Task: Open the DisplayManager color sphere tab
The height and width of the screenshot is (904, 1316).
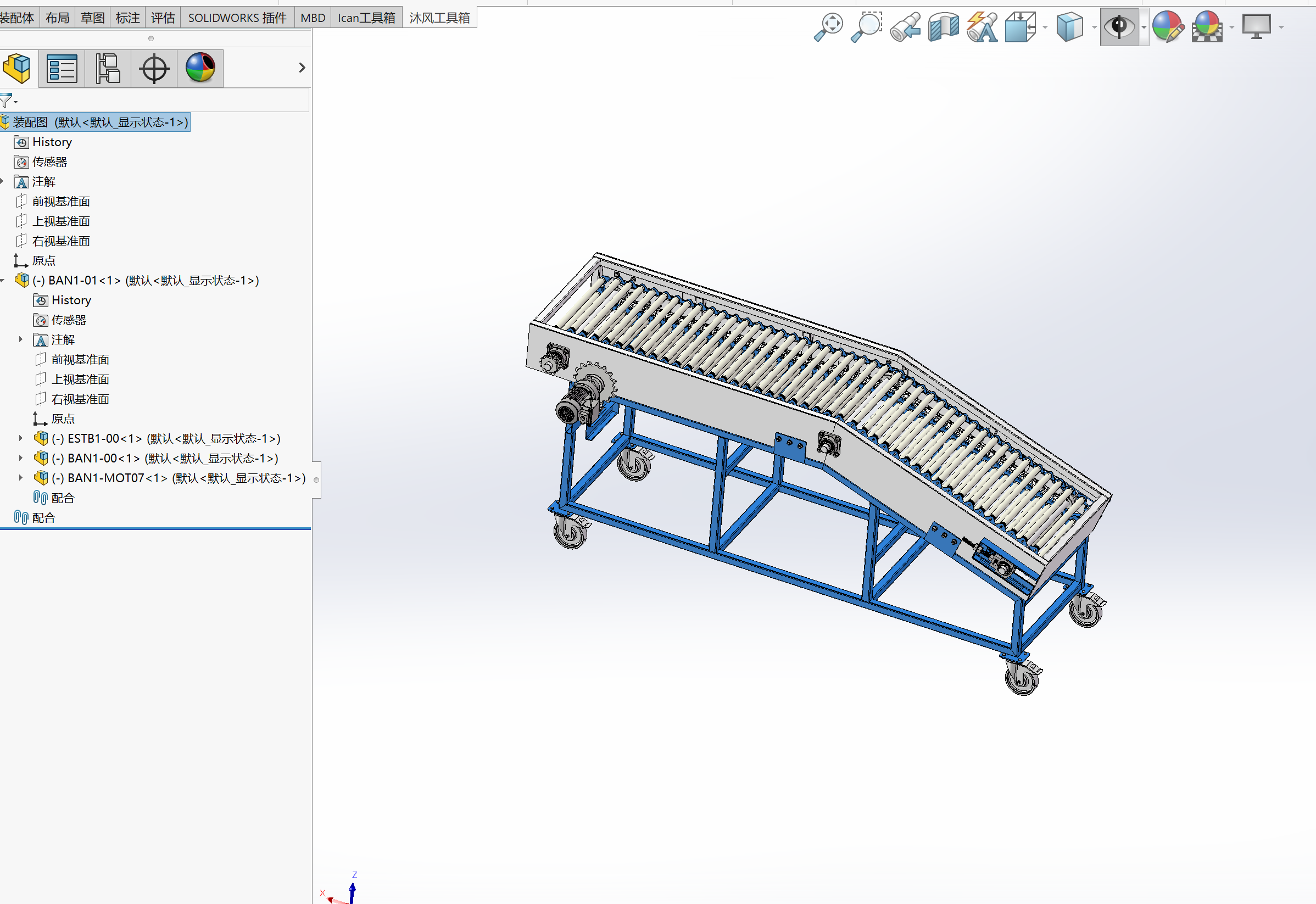Action: tap(200, 69)
